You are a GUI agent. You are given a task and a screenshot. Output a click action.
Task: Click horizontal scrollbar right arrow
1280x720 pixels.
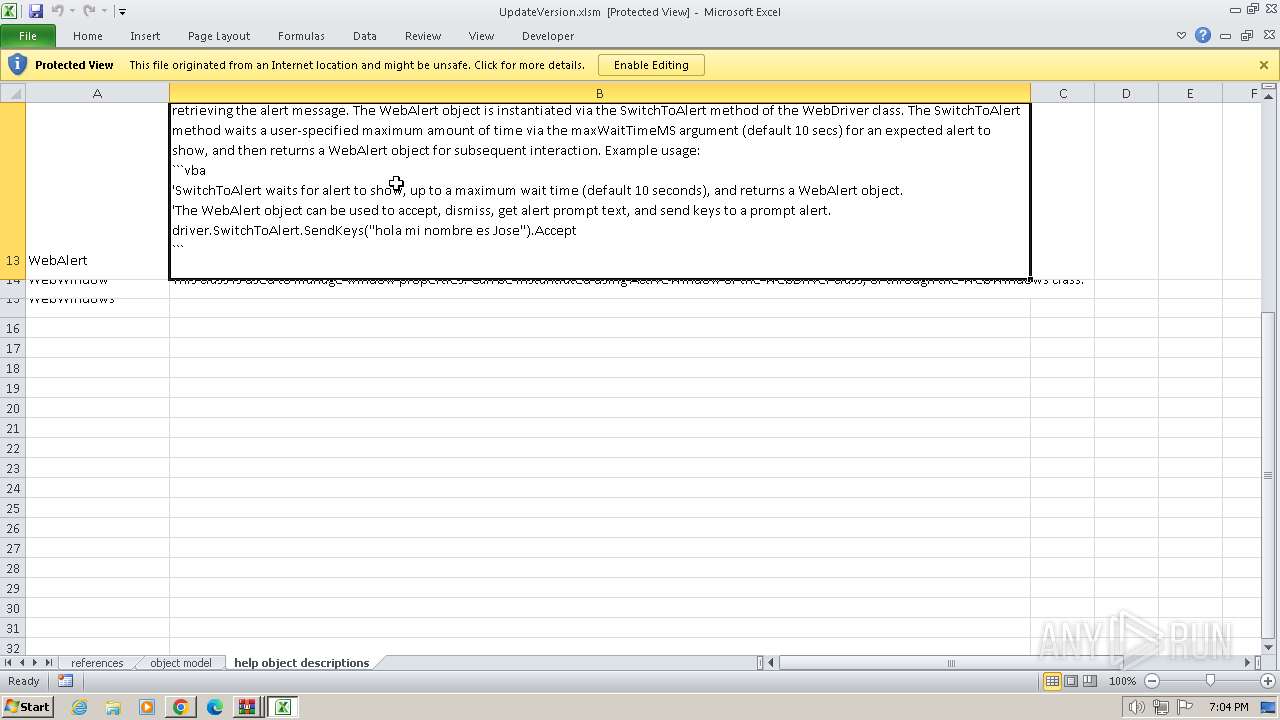coord(1248,663)
